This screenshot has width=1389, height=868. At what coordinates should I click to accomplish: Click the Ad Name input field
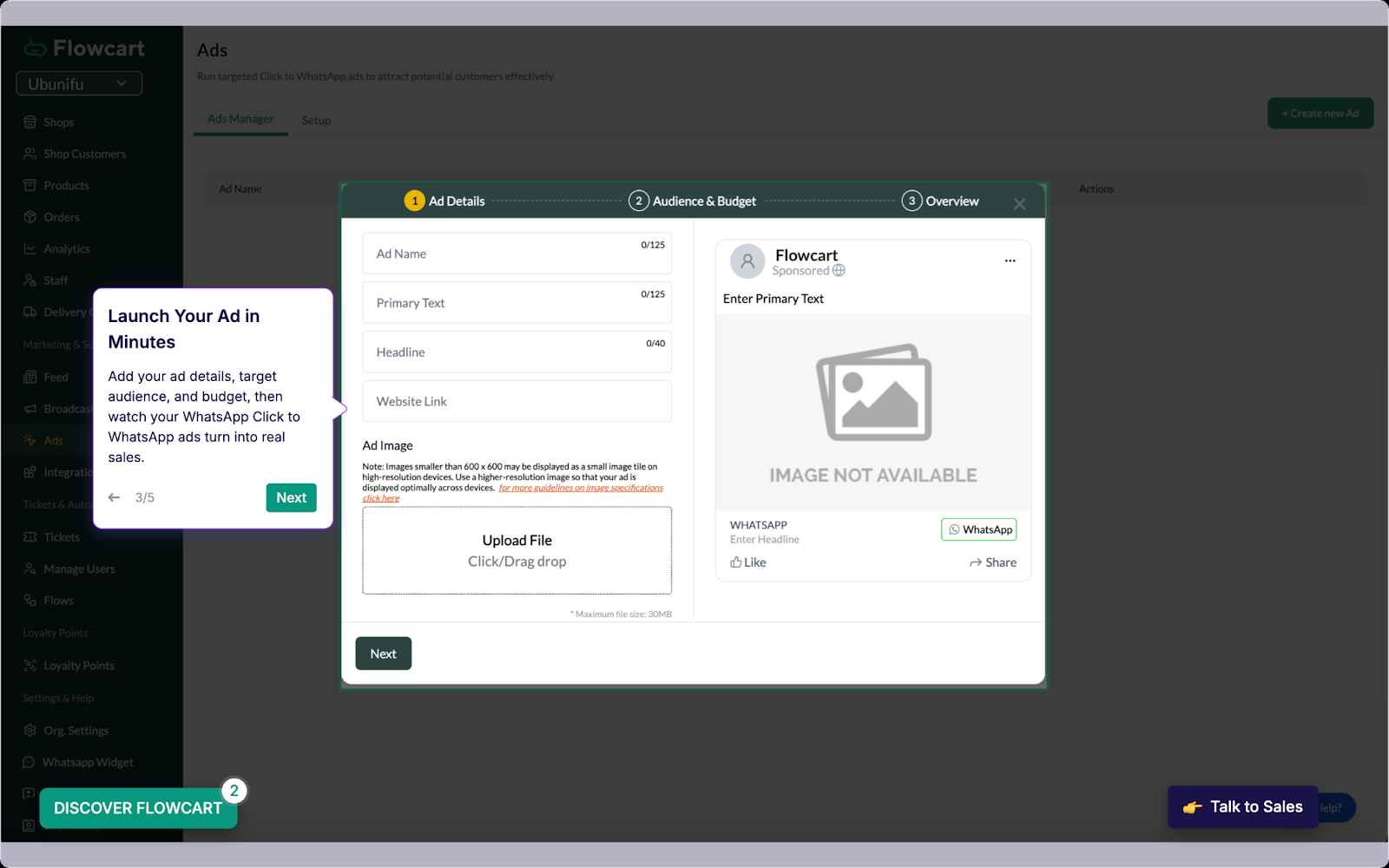pos(517,253)
